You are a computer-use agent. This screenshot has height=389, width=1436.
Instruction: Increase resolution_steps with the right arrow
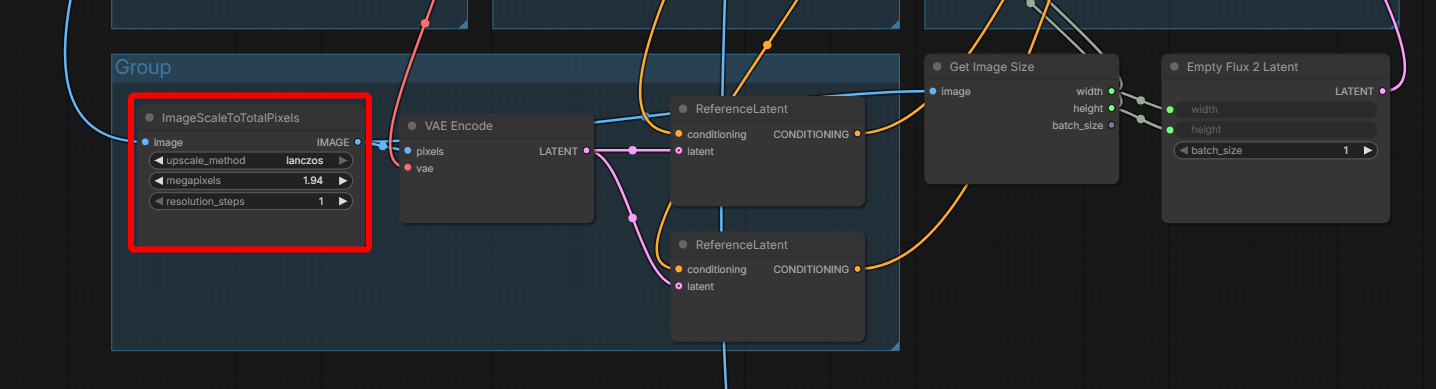[x=343, y=201]
